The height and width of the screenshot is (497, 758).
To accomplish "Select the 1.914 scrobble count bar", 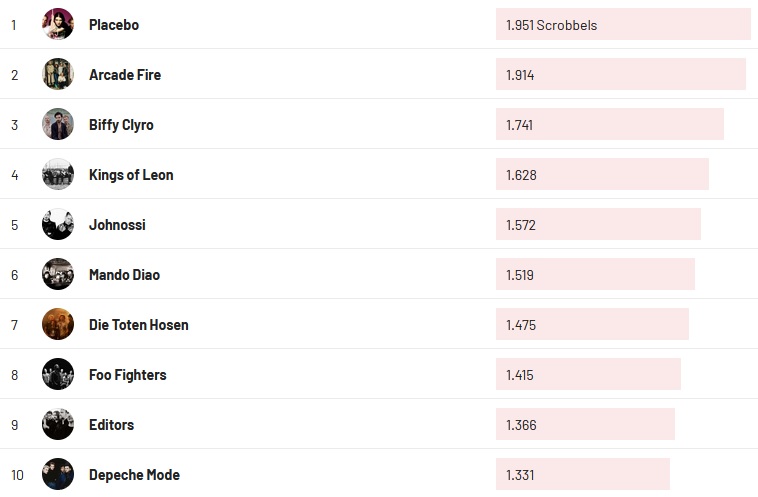I will (x=620, y=75).
